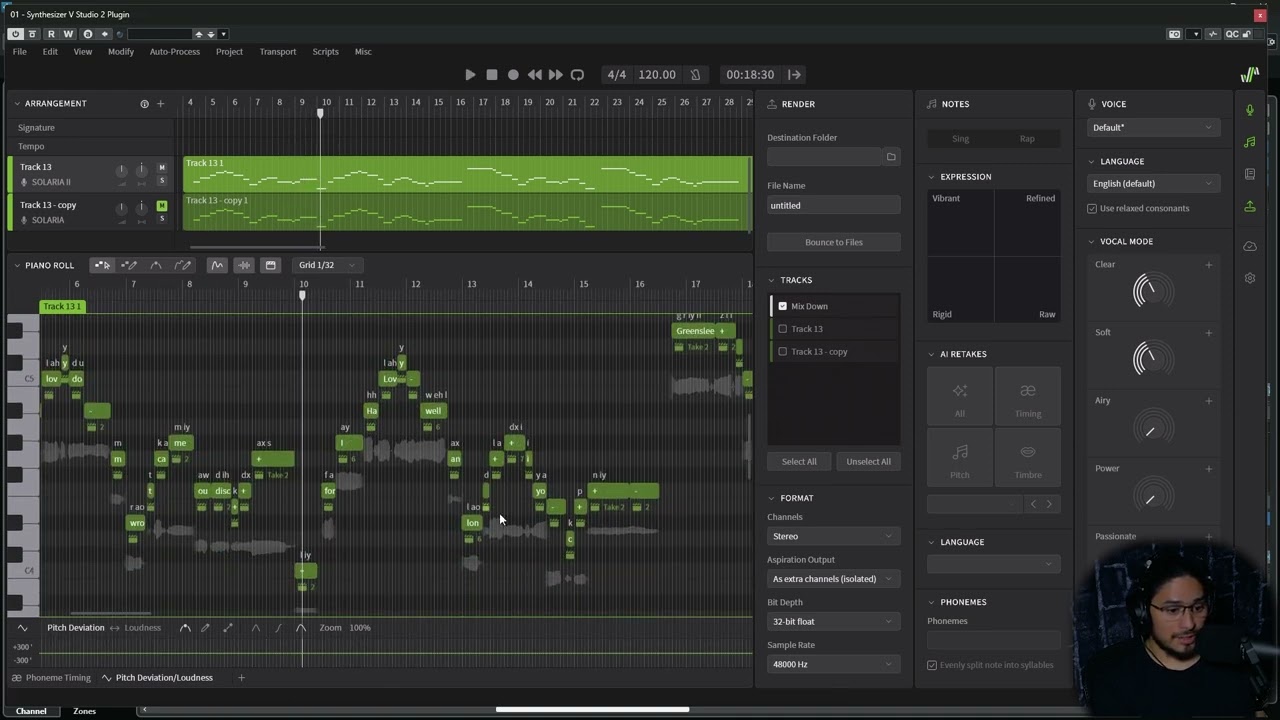Click the File Name input field
1280x720 pixels.
833,205
